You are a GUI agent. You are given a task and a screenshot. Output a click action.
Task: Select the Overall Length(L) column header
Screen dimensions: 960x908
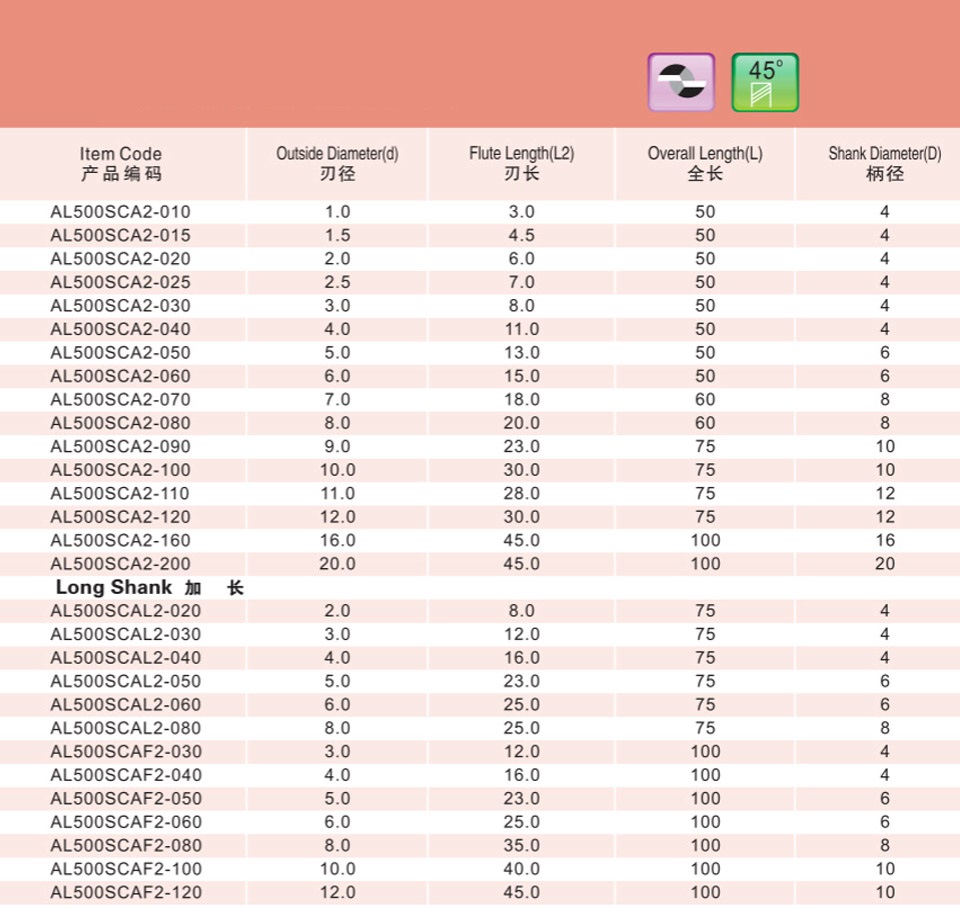(705, 163)
